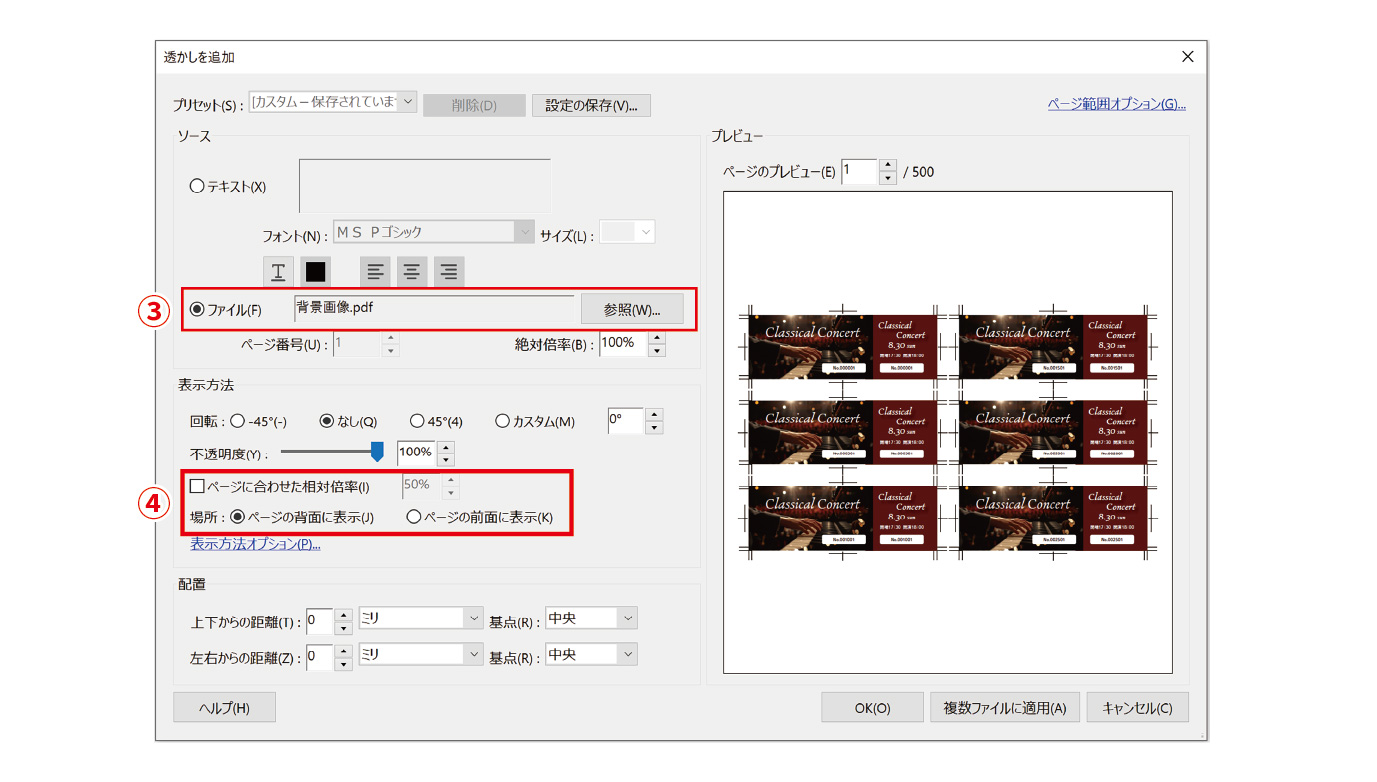Apply left text alignment
Screen dimensions: 1377x782
pos(375,271)
